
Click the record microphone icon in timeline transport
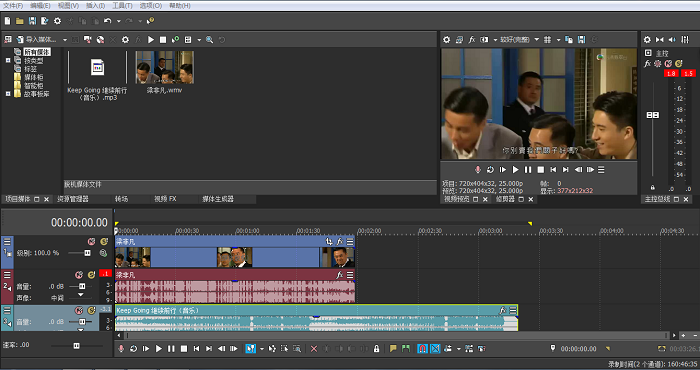pos(121,349)
